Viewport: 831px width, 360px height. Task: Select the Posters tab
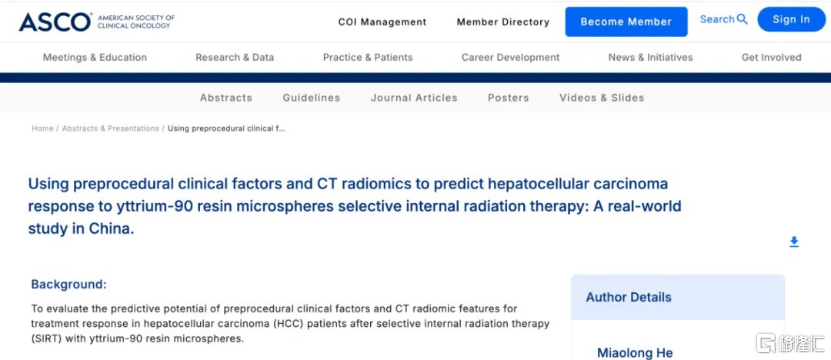508,98
